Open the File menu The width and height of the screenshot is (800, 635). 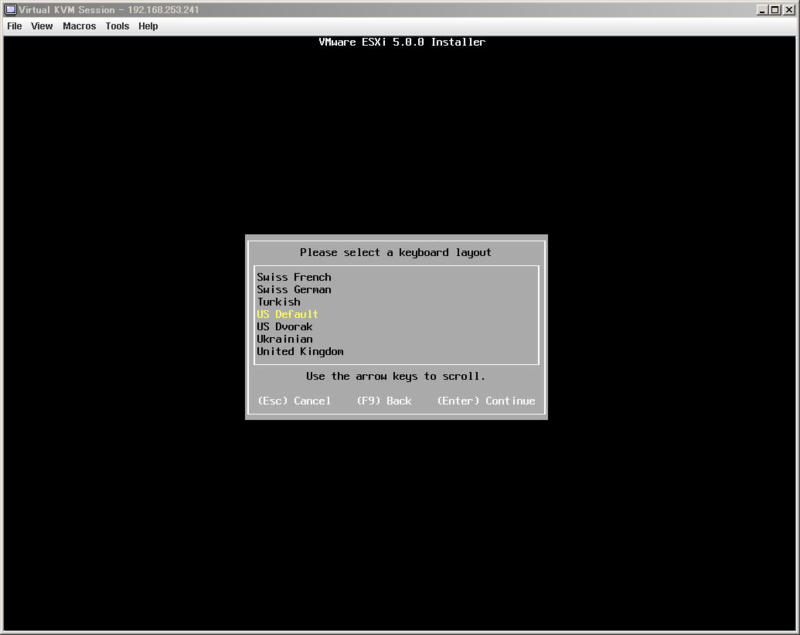(x=14, y=26)
